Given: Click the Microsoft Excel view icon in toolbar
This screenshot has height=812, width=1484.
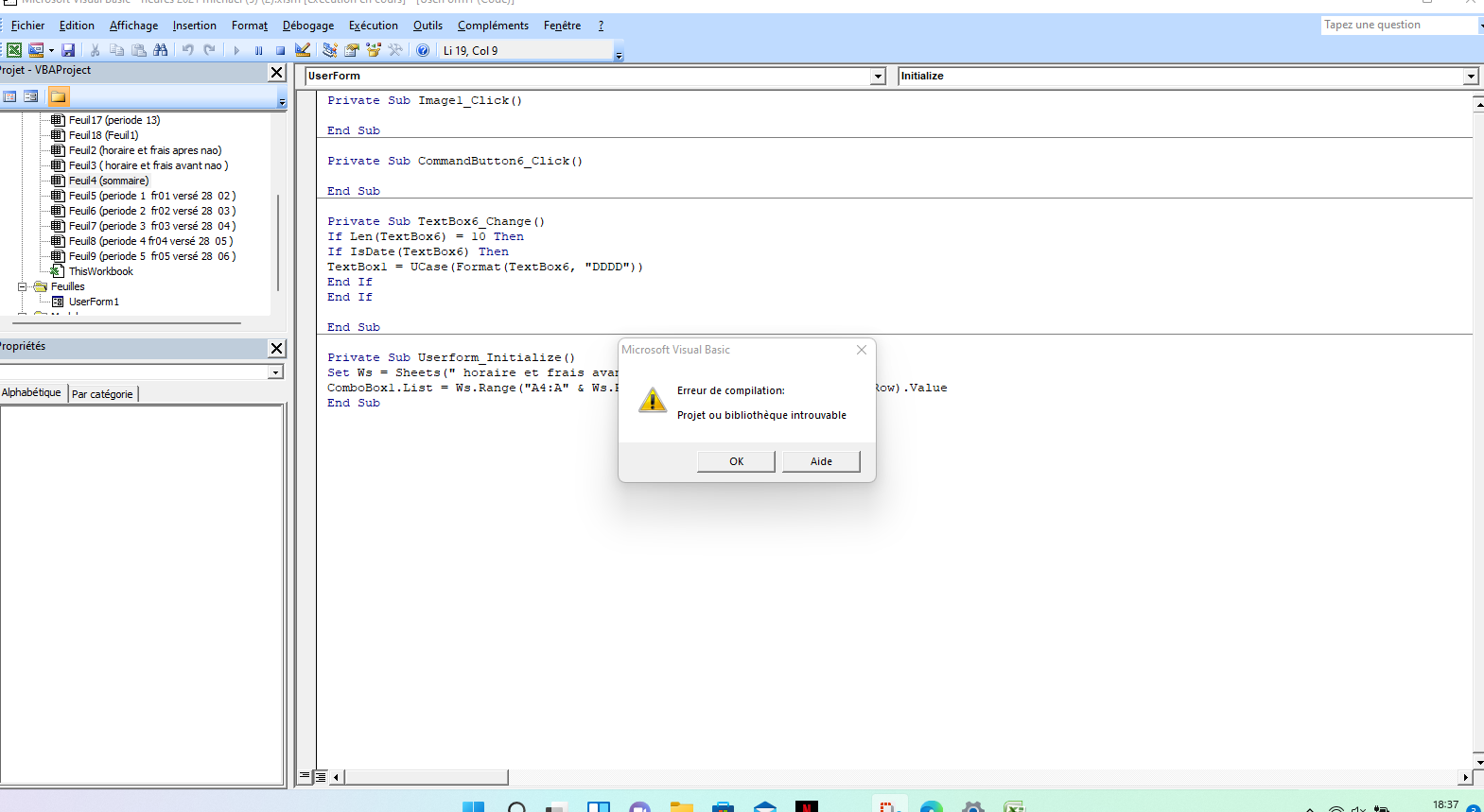Looking at the screenshot, I should tap(14, 50).
